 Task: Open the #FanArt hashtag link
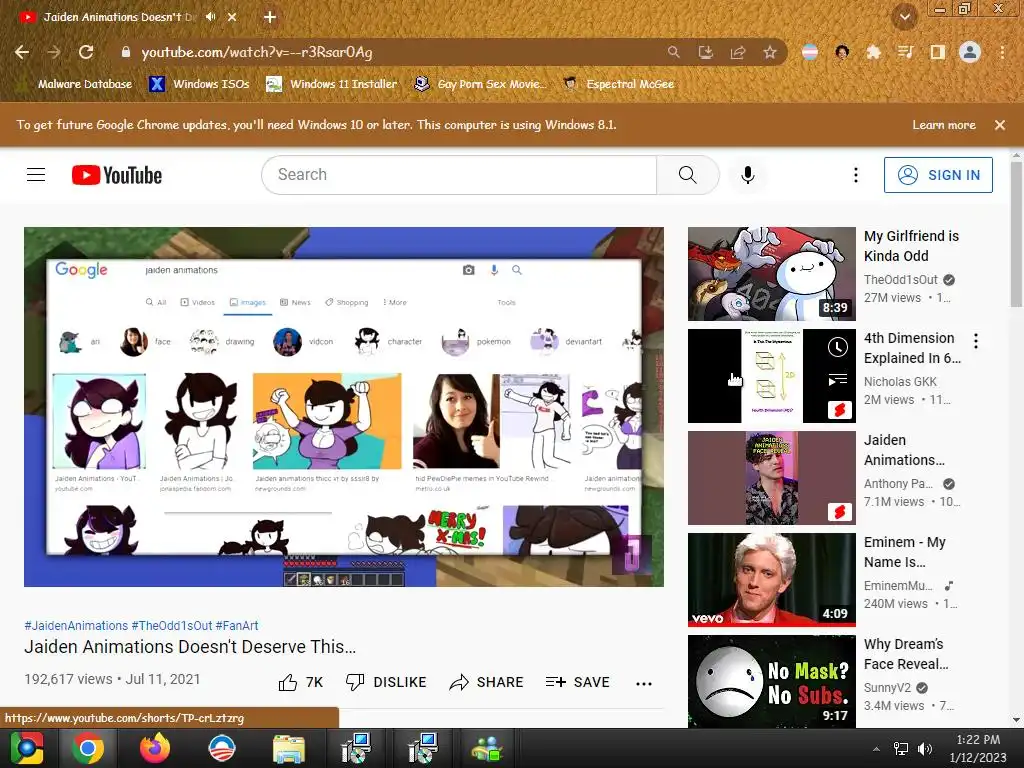click(237, 626)
